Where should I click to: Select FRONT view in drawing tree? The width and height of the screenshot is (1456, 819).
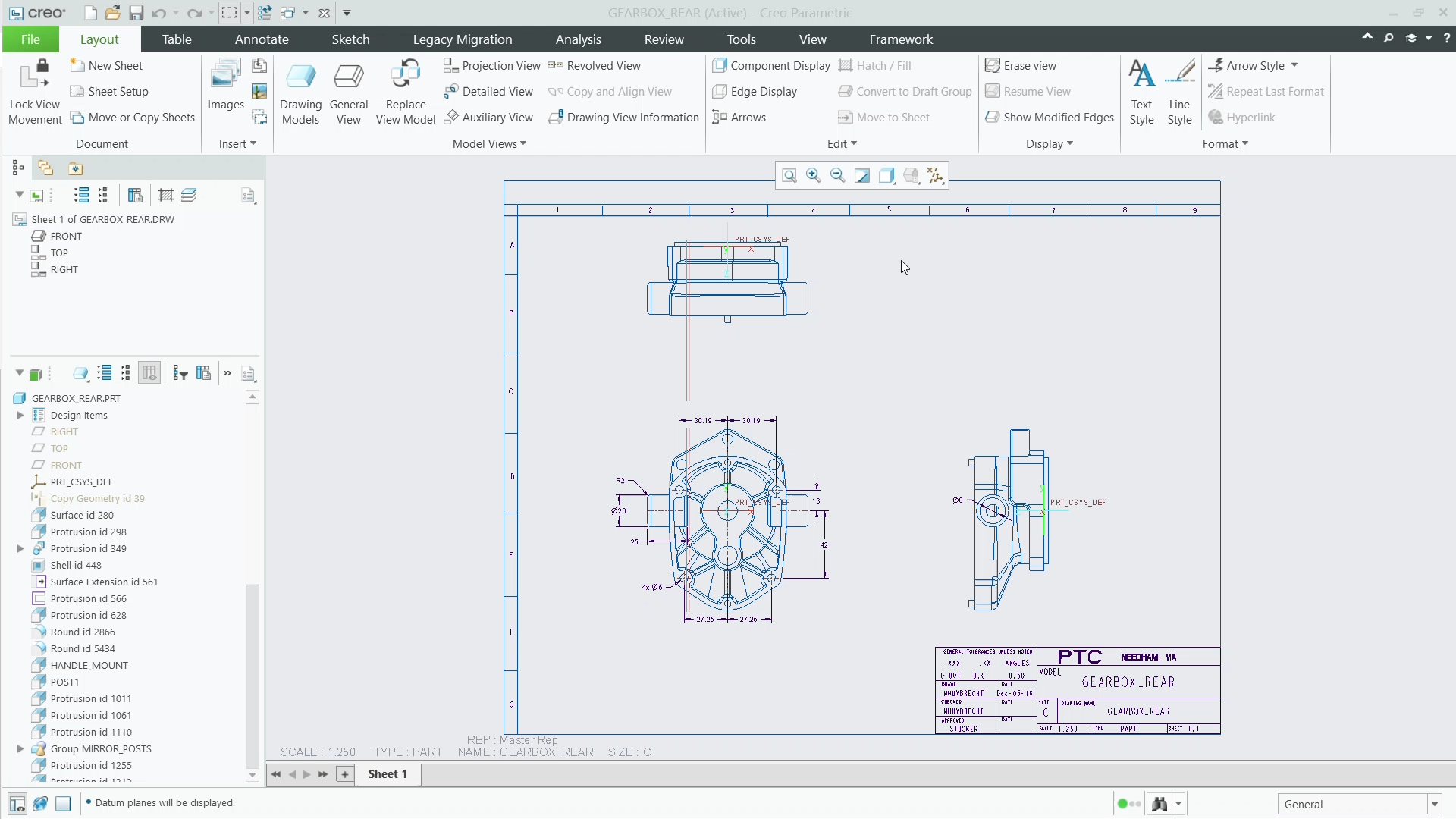click(x=57, y=237)
